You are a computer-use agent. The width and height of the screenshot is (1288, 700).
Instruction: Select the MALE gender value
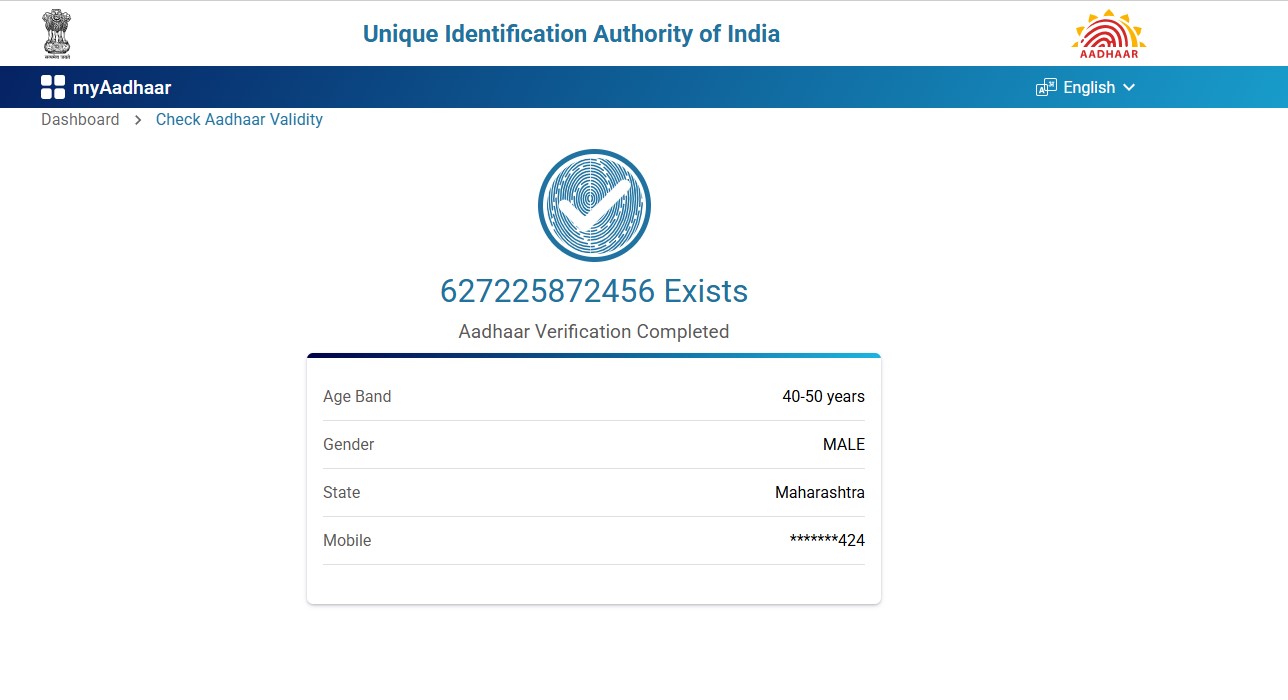[x=843, y=445]
